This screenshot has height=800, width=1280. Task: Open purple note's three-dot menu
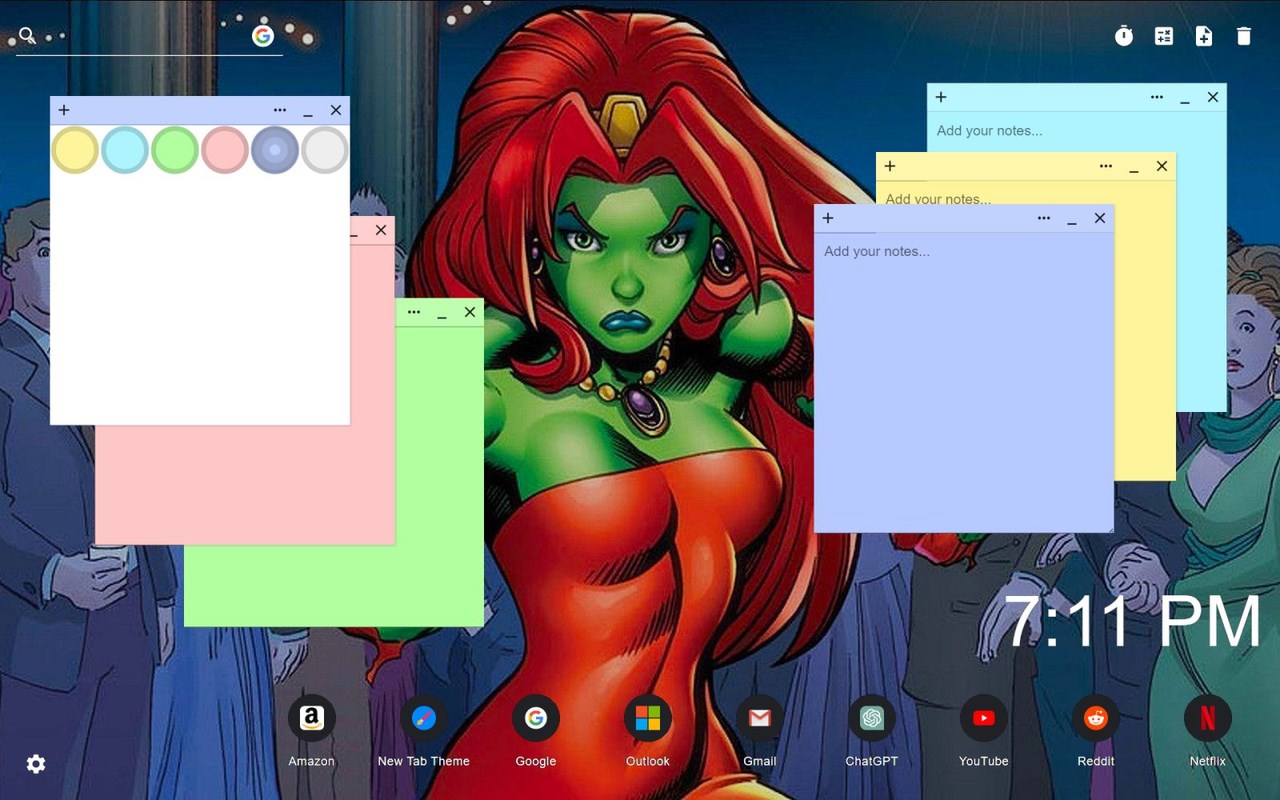[1044, 218]
